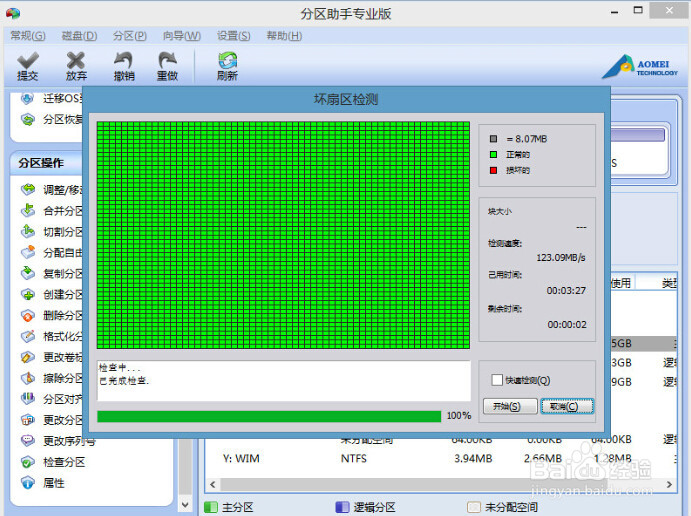Click the gray 8.07MB legend swatch
This screenshot has height=516, width=691.
tap(493, 139)
